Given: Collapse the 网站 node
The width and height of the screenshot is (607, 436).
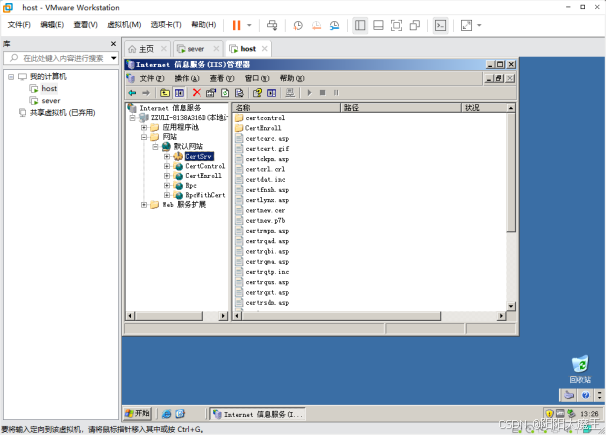Looking at the screenshot, I should [144, 137].
